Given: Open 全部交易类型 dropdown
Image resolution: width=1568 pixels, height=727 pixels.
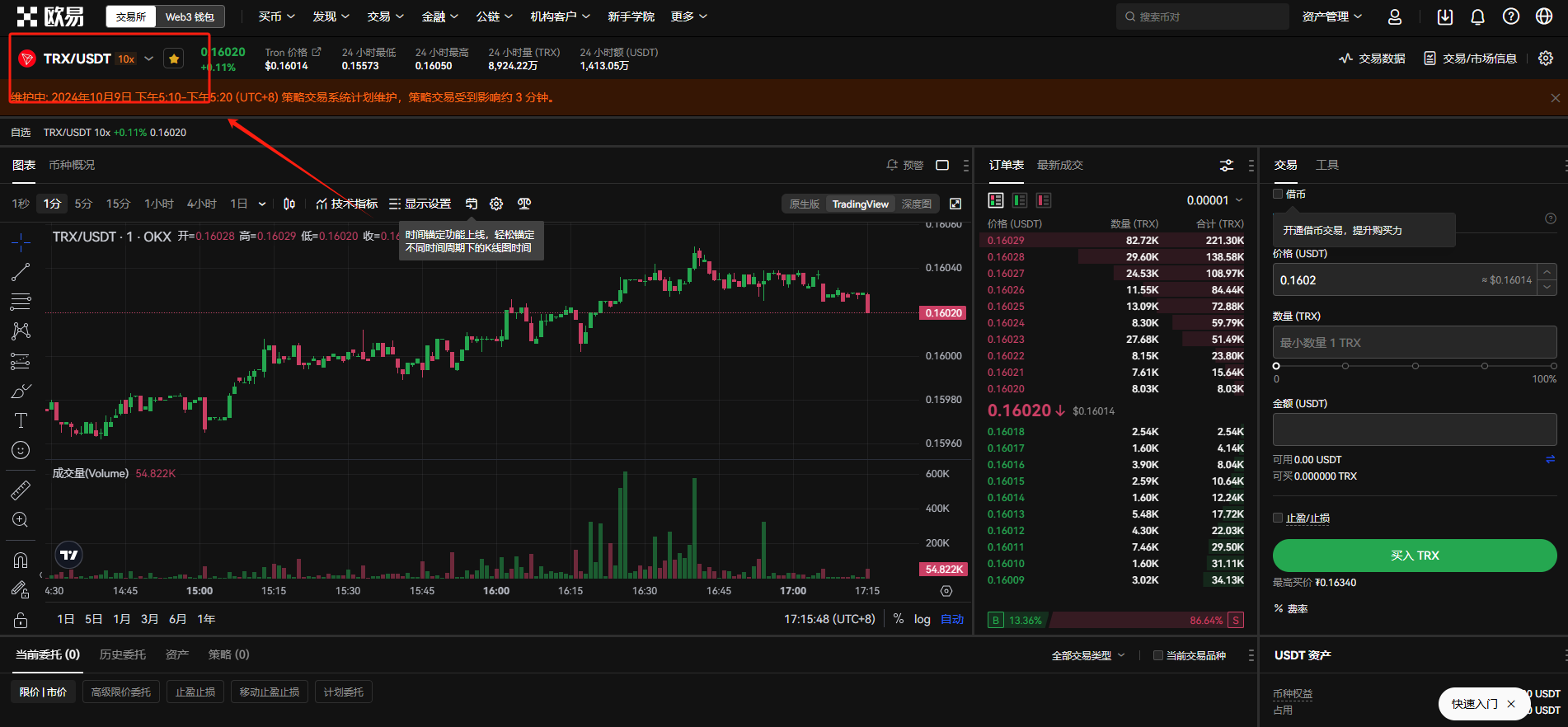Looking at the screenshot, I should coord(1088,655).
